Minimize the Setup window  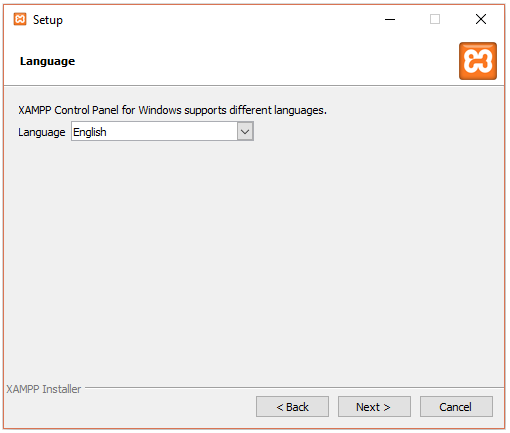pyautogui.click(x=390, y=19)
